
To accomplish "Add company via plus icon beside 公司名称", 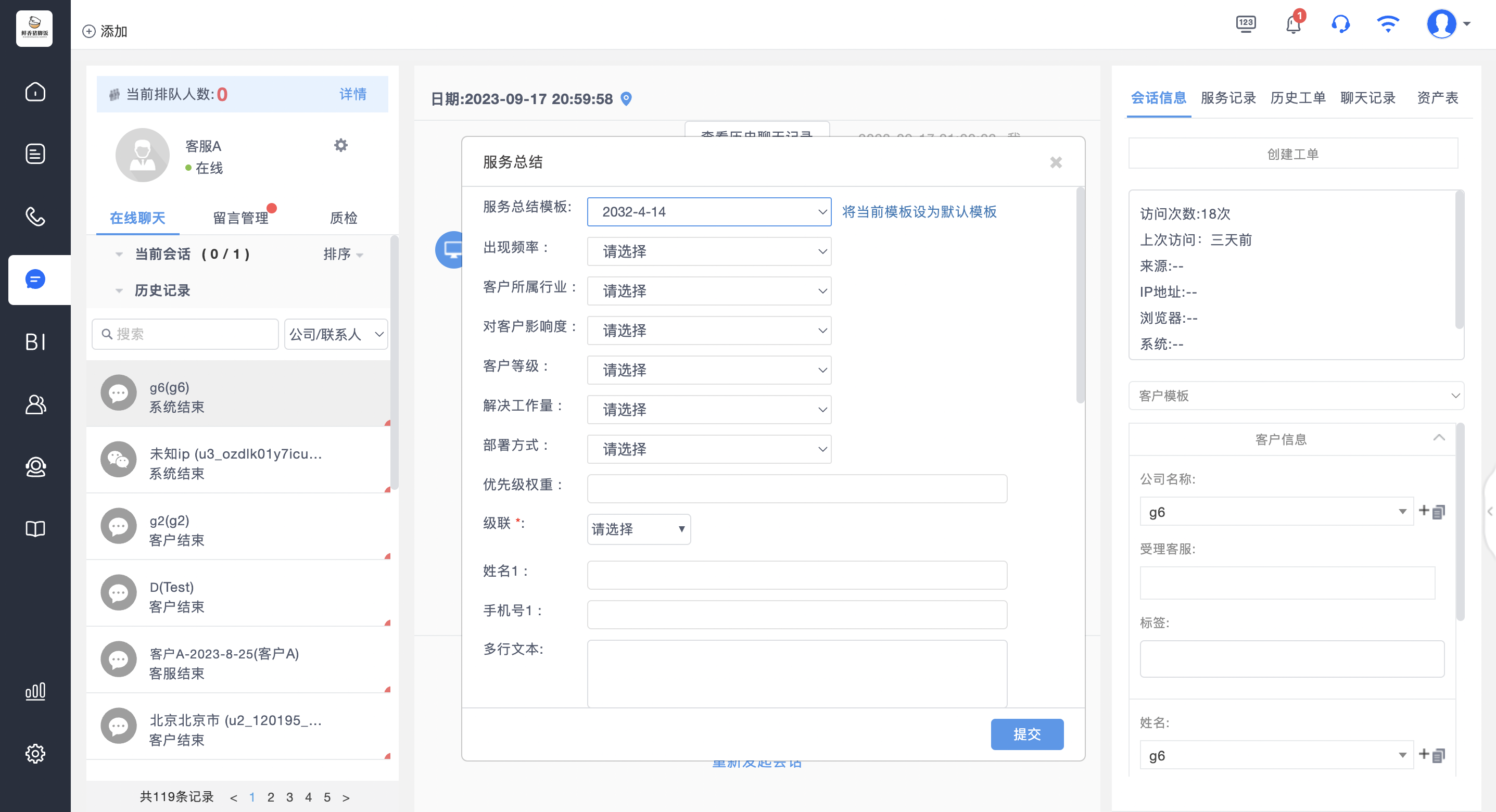I will [1425, 511].
